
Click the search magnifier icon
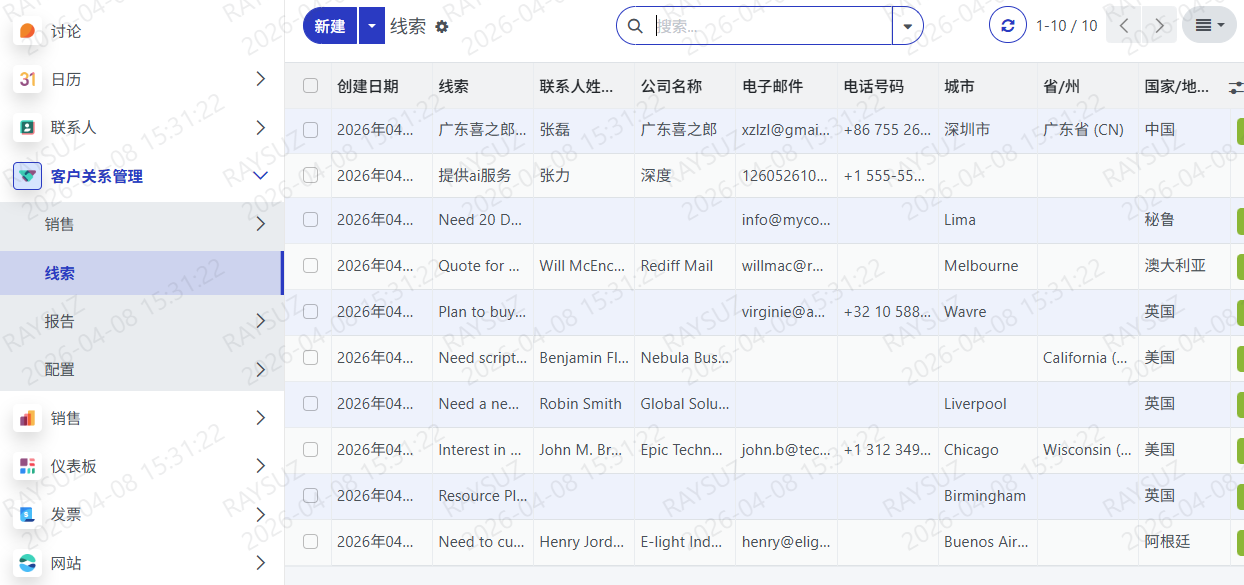(635, 26)
